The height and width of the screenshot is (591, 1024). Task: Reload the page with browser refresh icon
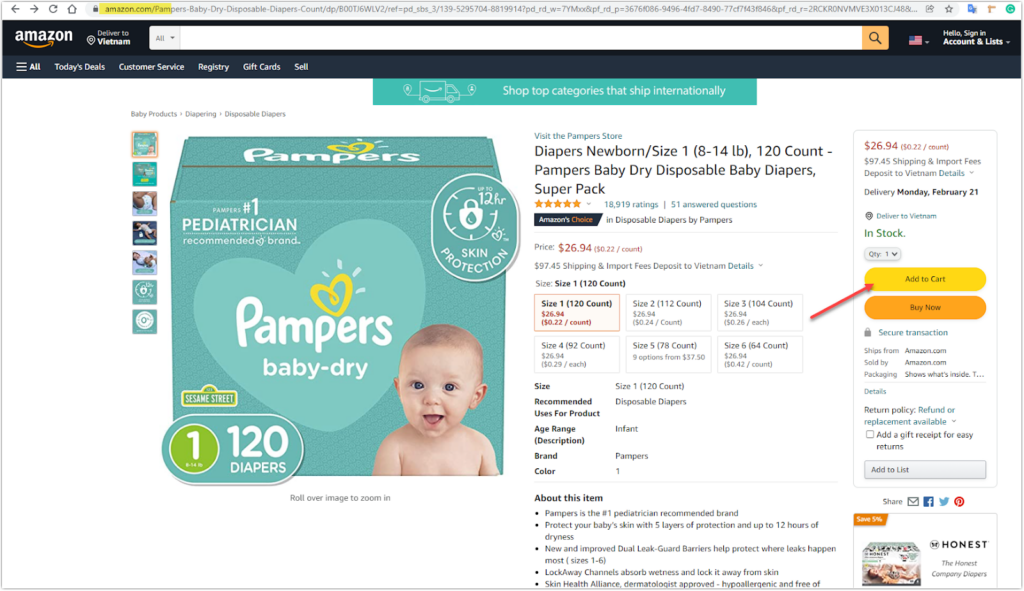tap(53, 9)
